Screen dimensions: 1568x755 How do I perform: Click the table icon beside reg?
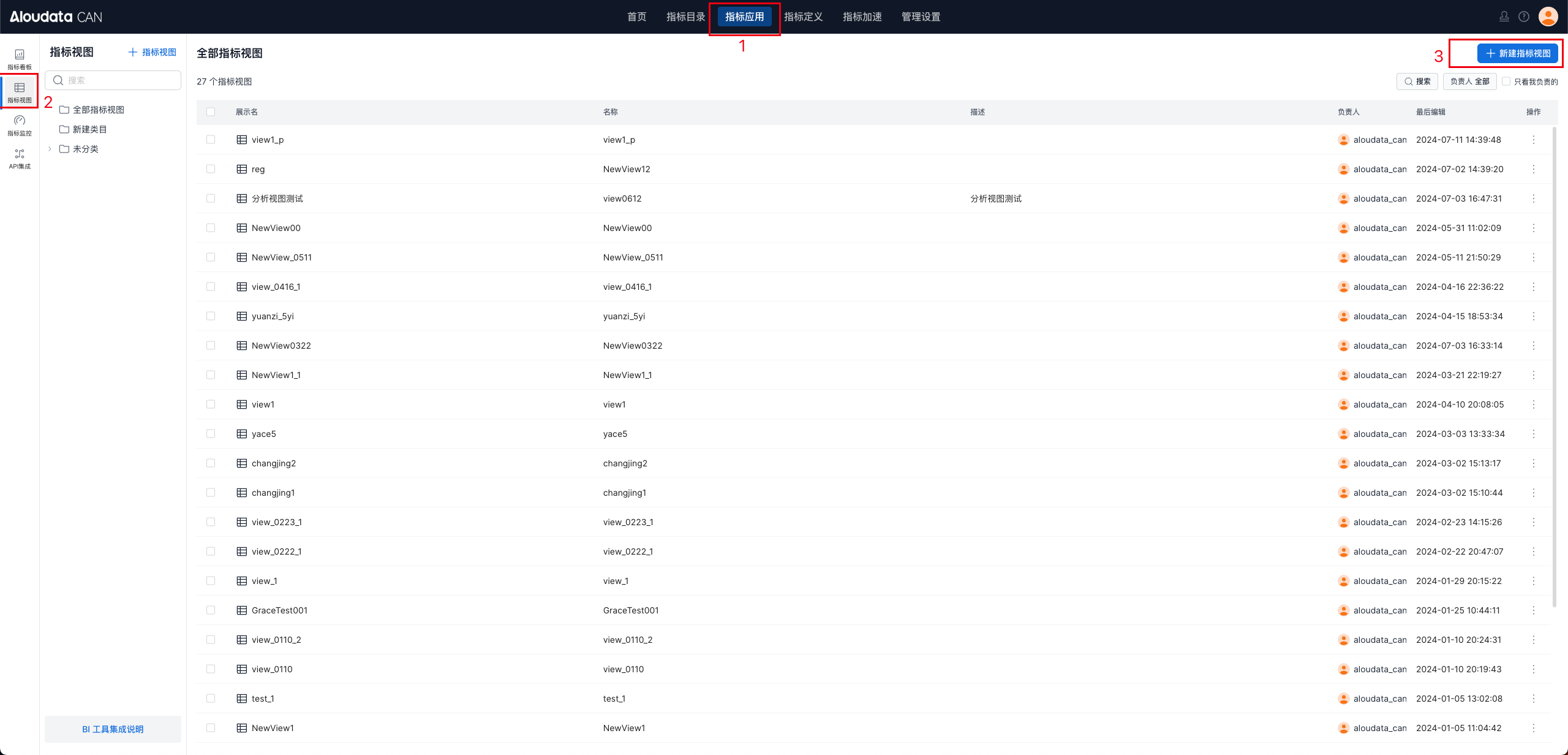point(242,169)
